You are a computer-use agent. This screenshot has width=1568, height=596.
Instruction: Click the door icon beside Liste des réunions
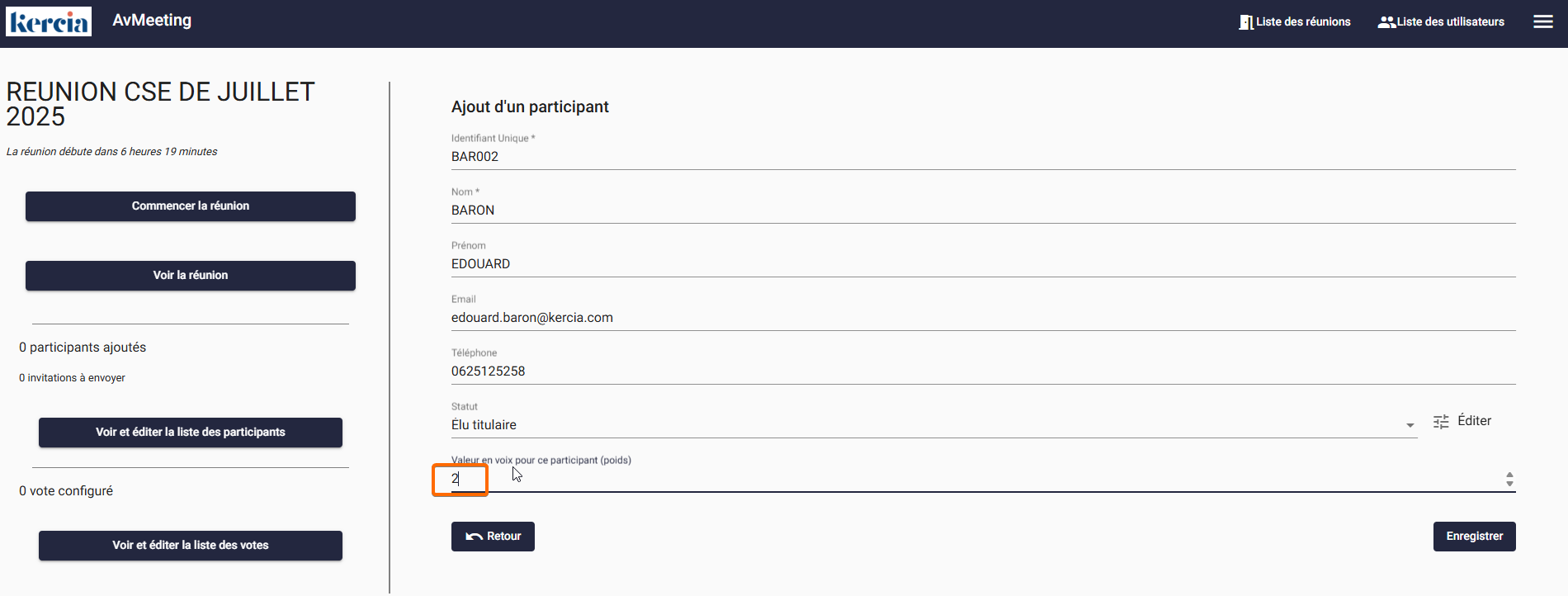coord(1245,22)
